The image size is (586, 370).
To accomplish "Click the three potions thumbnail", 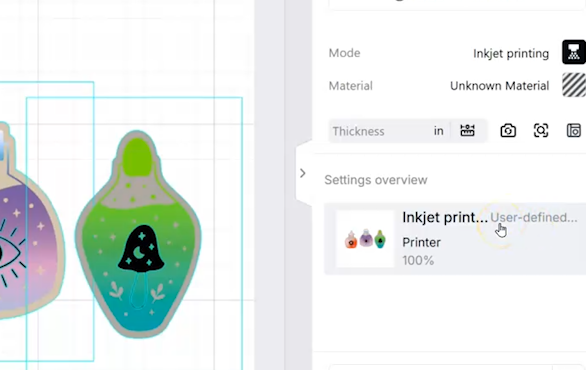I will [x=365, y=239].
